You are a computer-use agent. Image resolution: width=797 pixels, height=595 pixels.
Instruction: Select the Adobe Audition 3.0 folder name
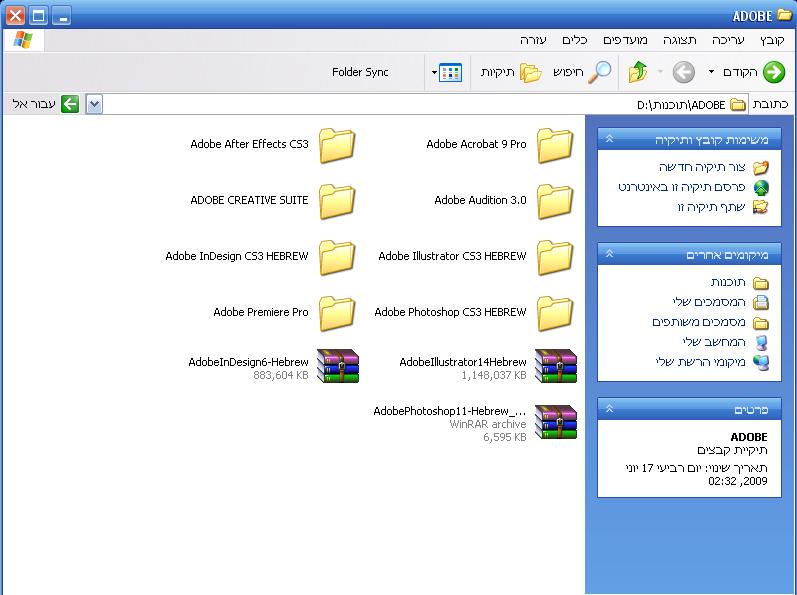[x=480, y=200]
